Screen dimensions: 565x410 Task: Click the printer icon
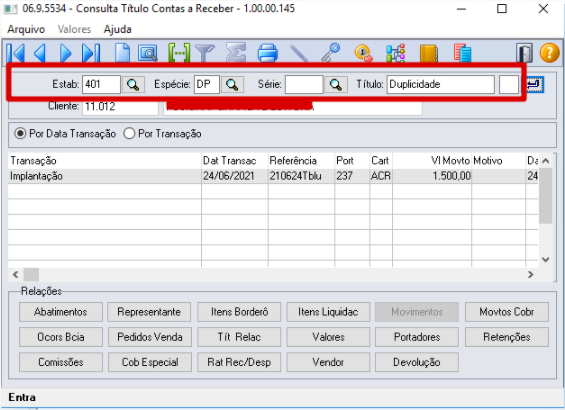point(268,53)
